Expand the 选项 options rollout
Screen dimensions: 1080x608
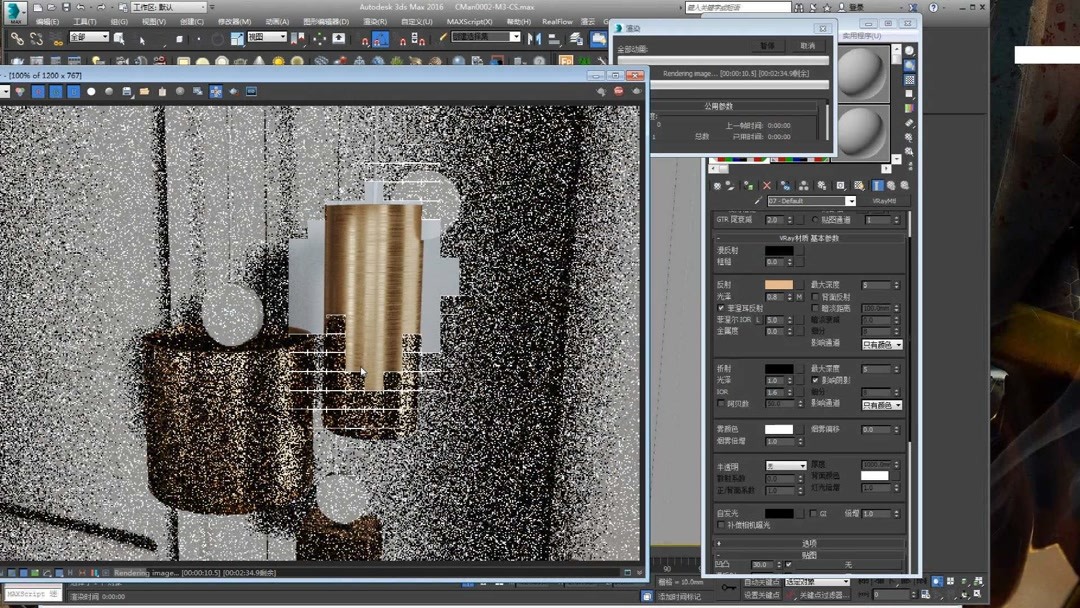pos(809,543)
